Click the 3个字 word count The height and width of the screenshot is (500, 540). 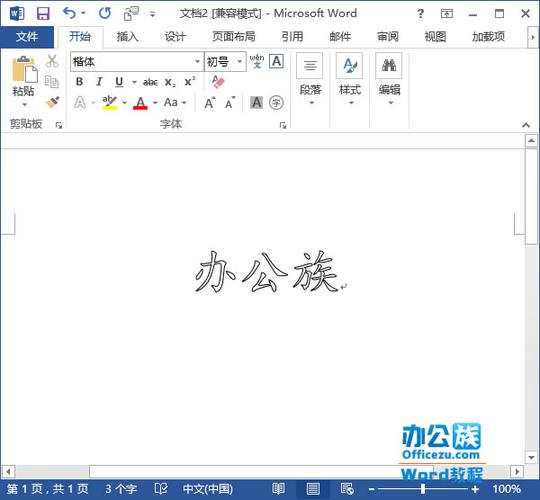[121, 489]
